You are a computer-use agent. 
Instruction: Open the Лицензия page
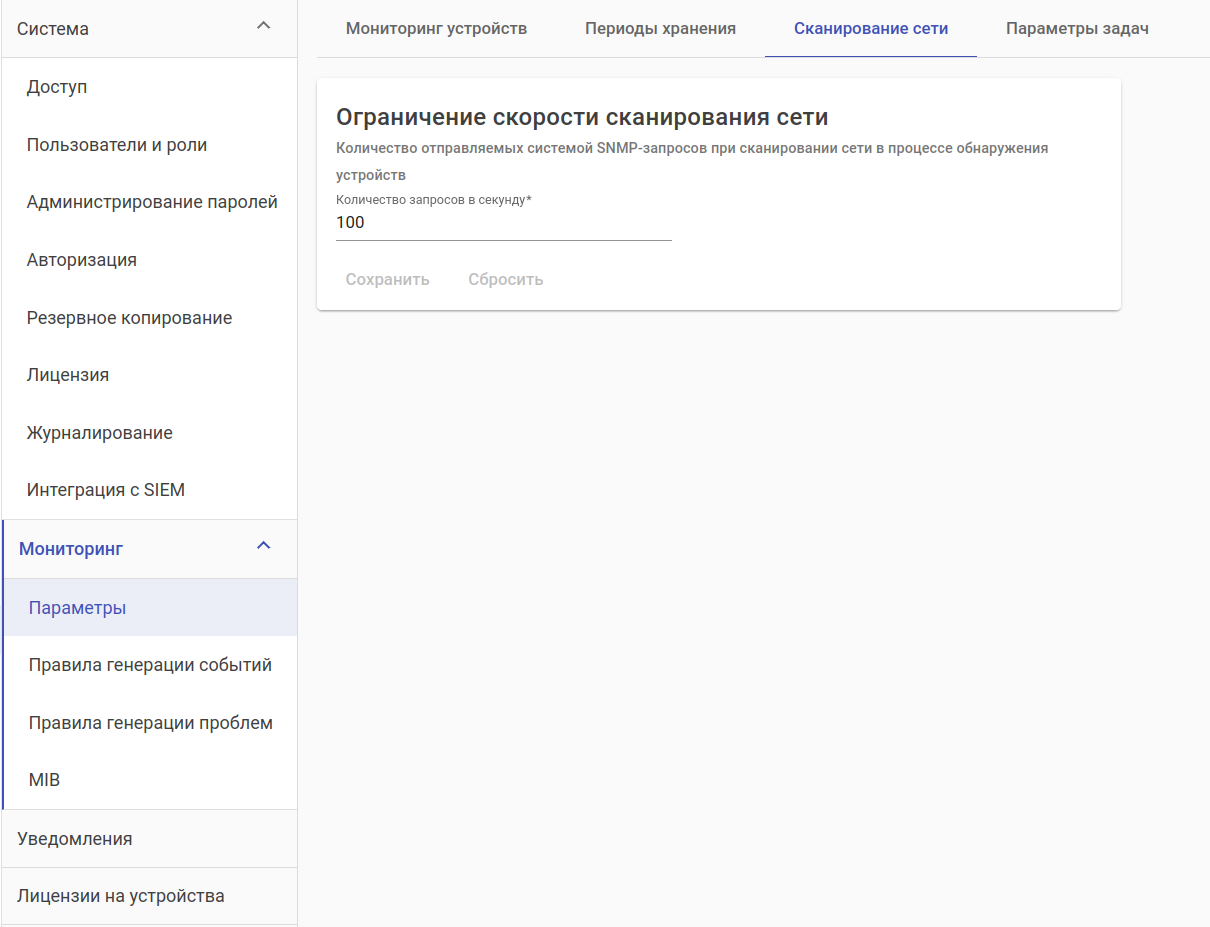coord(68,375)
